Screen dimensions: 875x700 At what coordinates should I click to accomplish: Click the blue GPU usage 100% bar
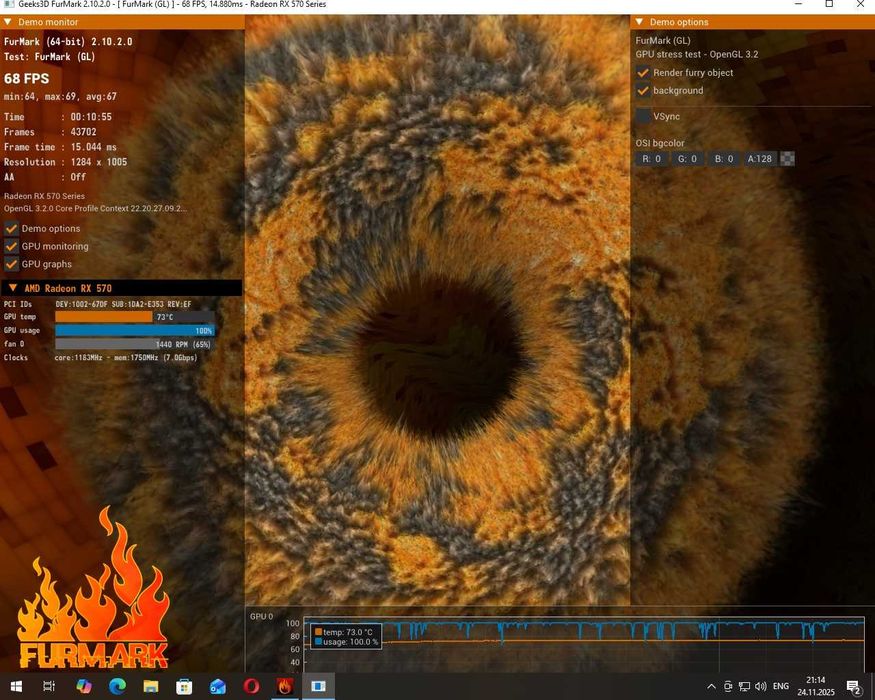134,330
